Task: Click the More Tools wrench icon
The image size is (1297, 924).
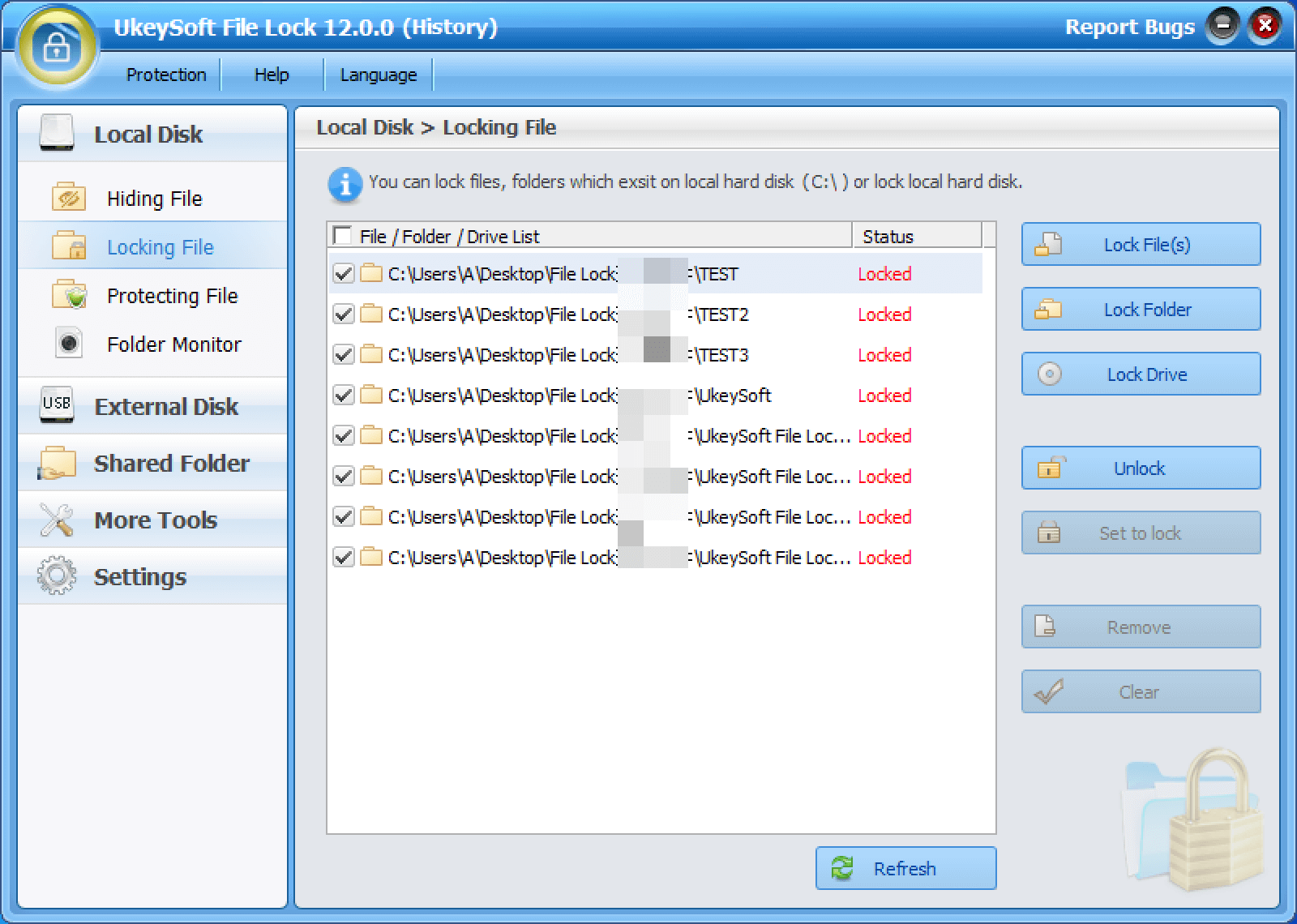Action: click(x=57, y=520)
